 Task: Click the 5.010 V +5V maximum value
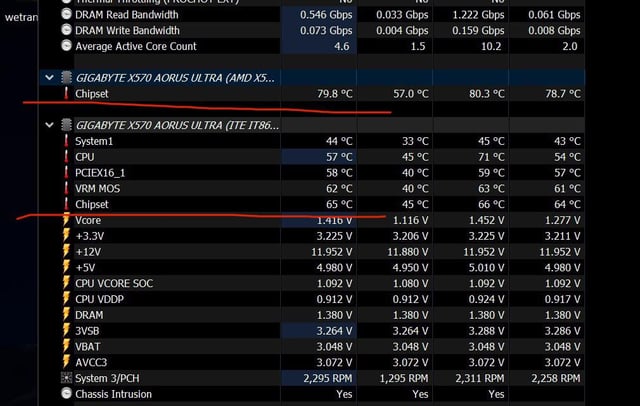tap(487, 268)
